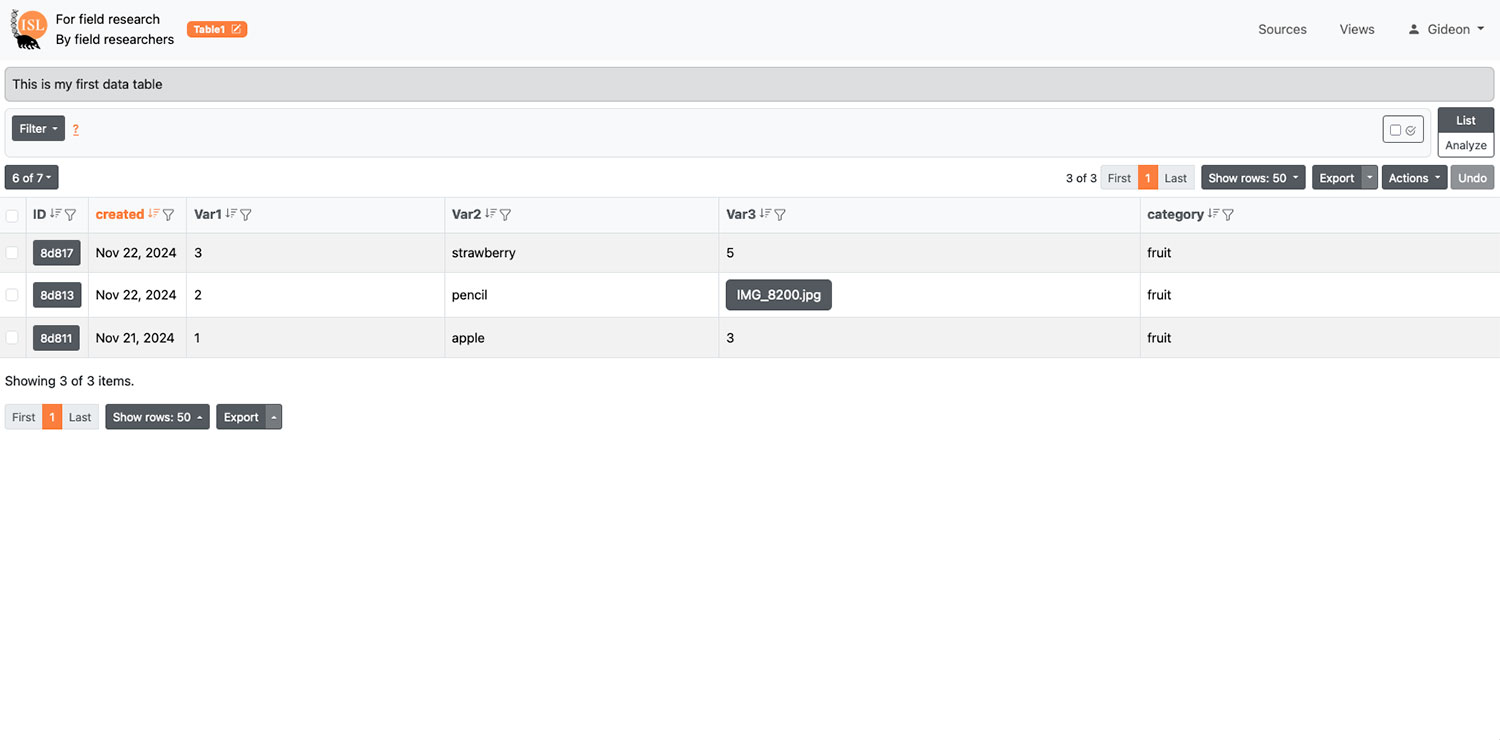Click the orange question mark help icon
Image resolution: width=1500 pixels, height=740 pixels.
tap(76, 129)
